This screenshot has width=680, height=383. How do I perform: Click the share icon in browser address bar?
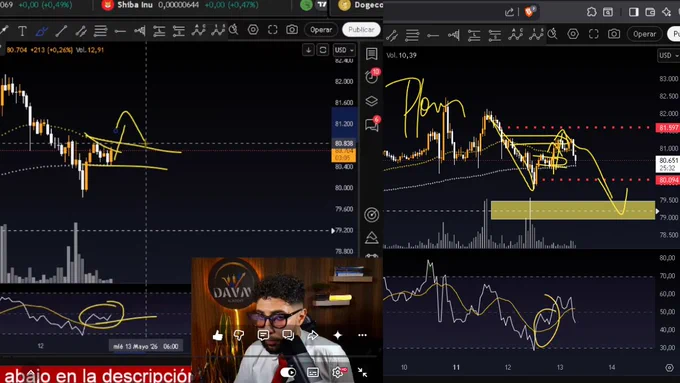tap(509, 12)
